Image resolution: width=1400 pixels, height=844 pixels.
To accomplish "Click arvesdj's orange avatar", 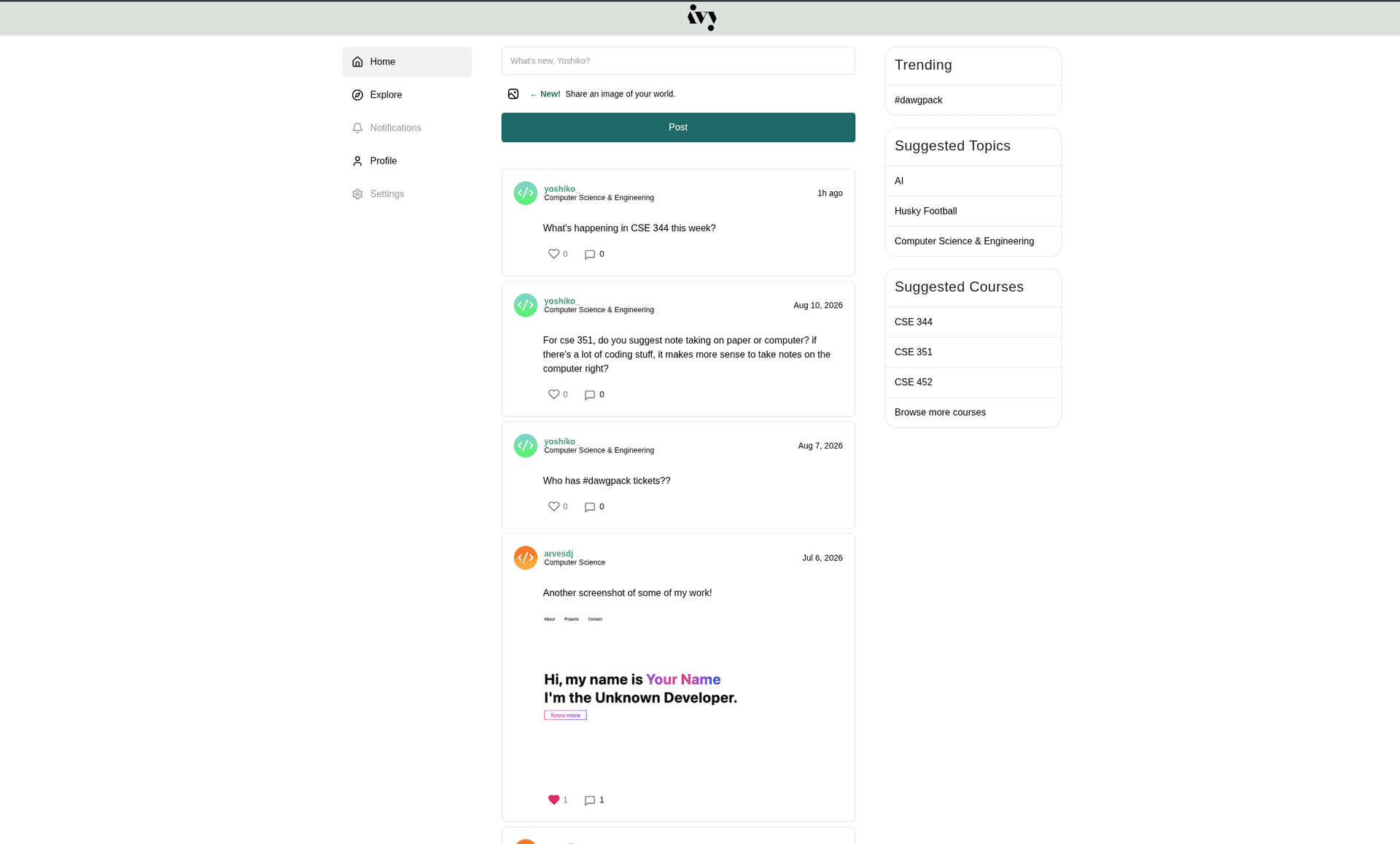I will click(525, 558).
